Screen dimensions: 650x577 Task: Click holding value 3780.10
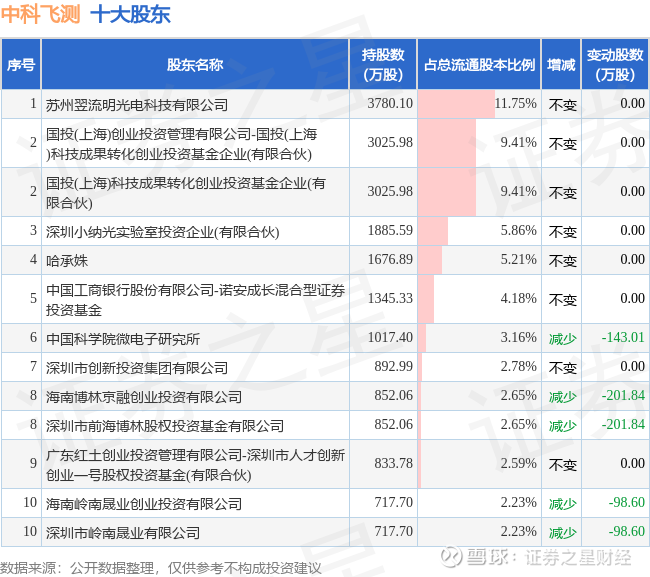click(x=390, y=103)
